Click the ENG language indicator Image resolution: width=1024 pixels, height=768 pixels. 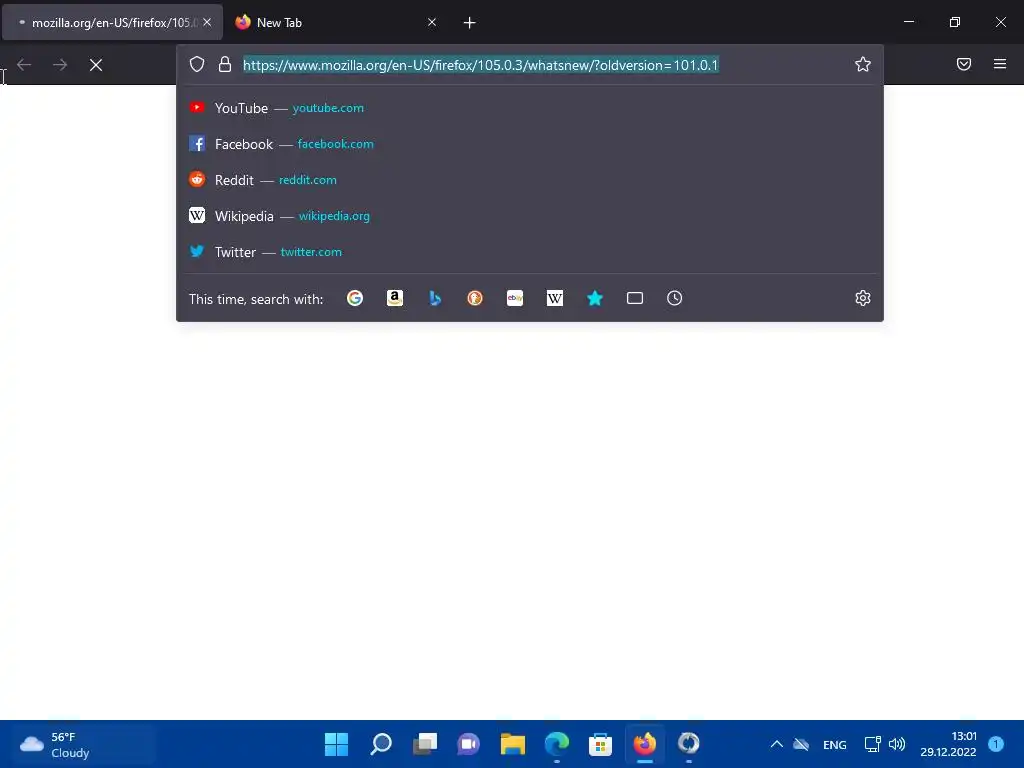(x=835, y=744)
